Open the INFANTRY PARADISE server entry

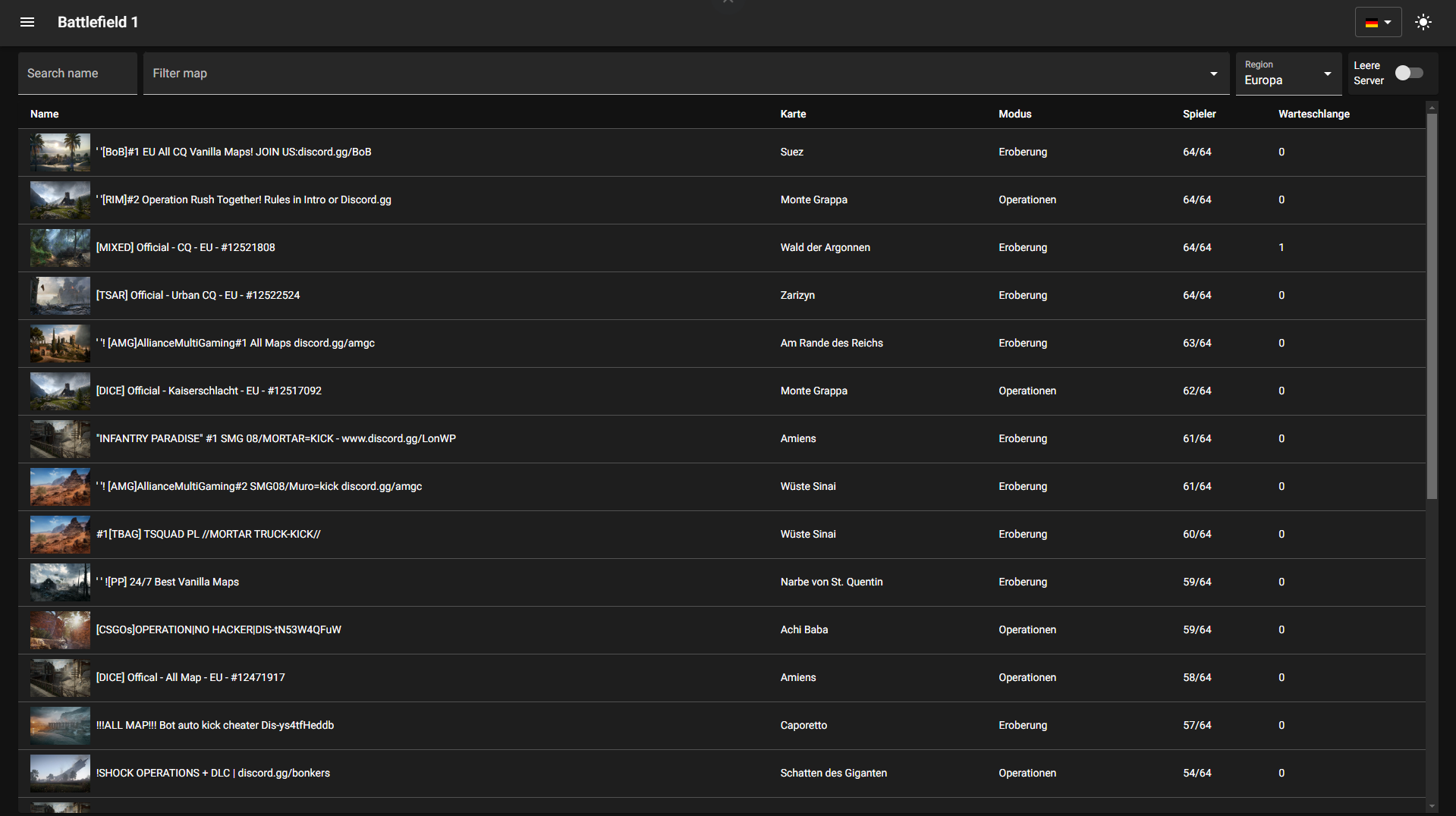point(275,438)
